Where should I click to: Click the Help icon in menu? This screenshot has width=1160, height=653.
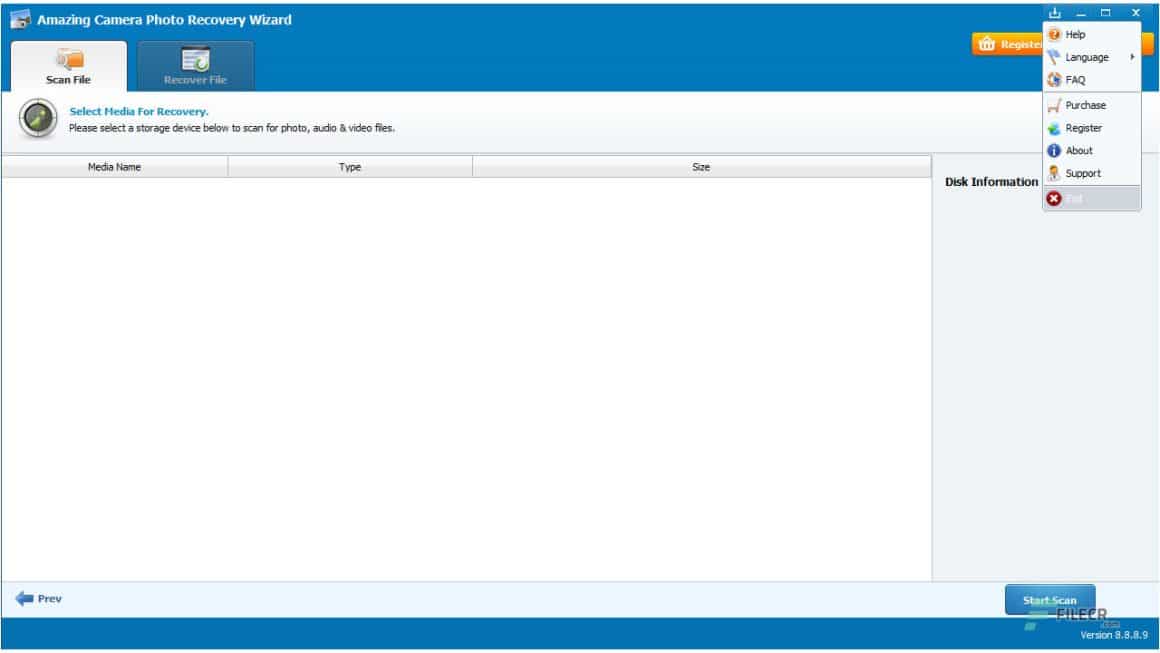coord(1054,35)
